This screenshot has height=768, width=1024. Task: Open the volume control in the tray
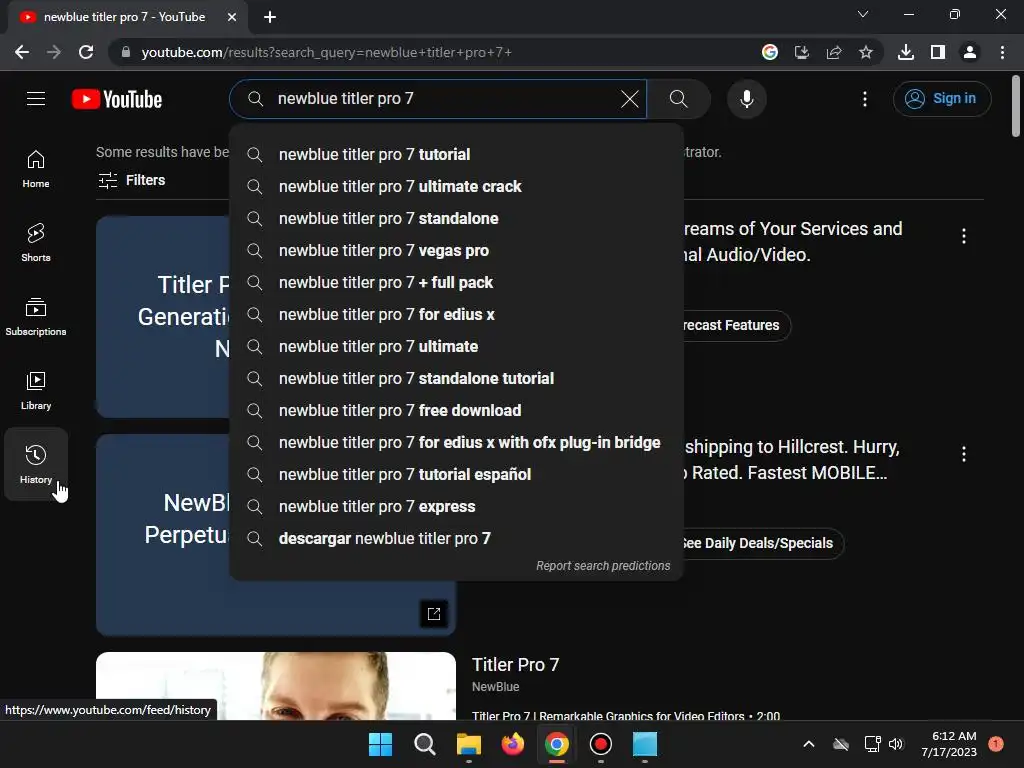[x=896, y=744]
